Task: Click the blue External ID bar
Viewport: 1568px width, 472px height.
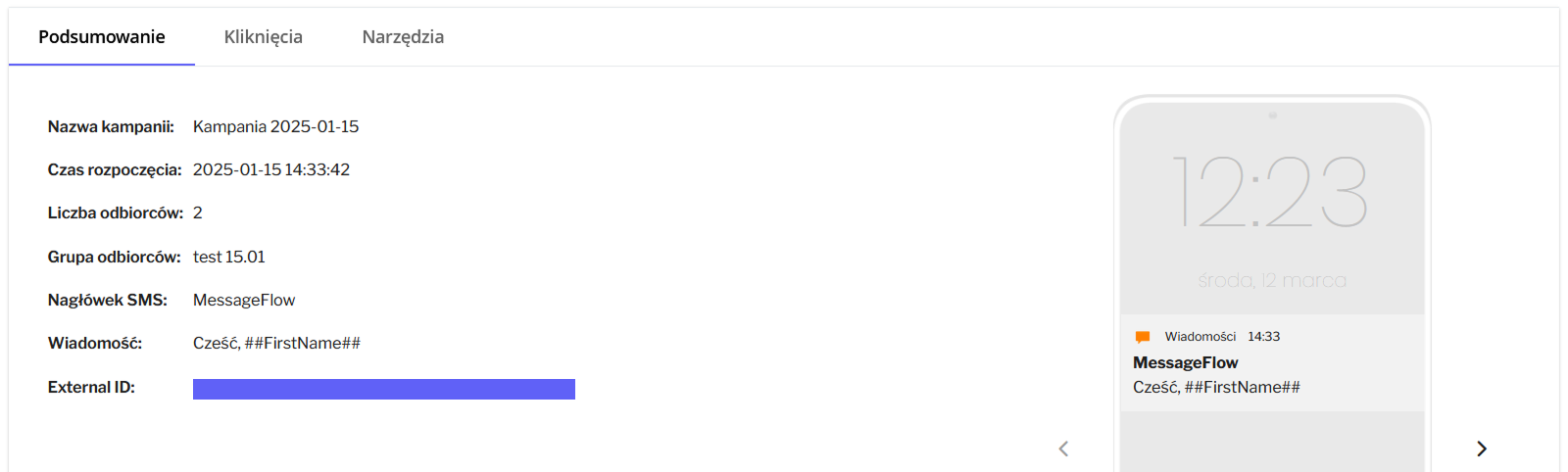Action: click(x=383, y=389)
